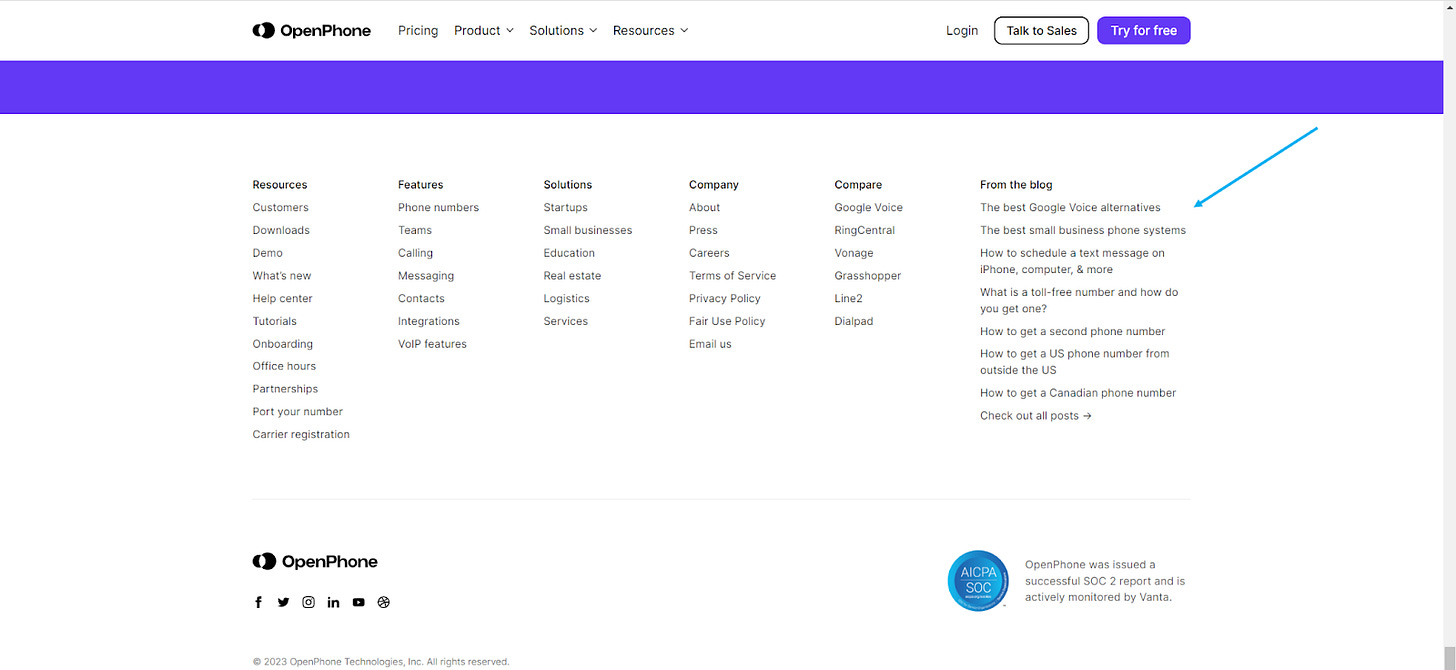Click the AICPA SOC badge

click(x=978, y=580)
